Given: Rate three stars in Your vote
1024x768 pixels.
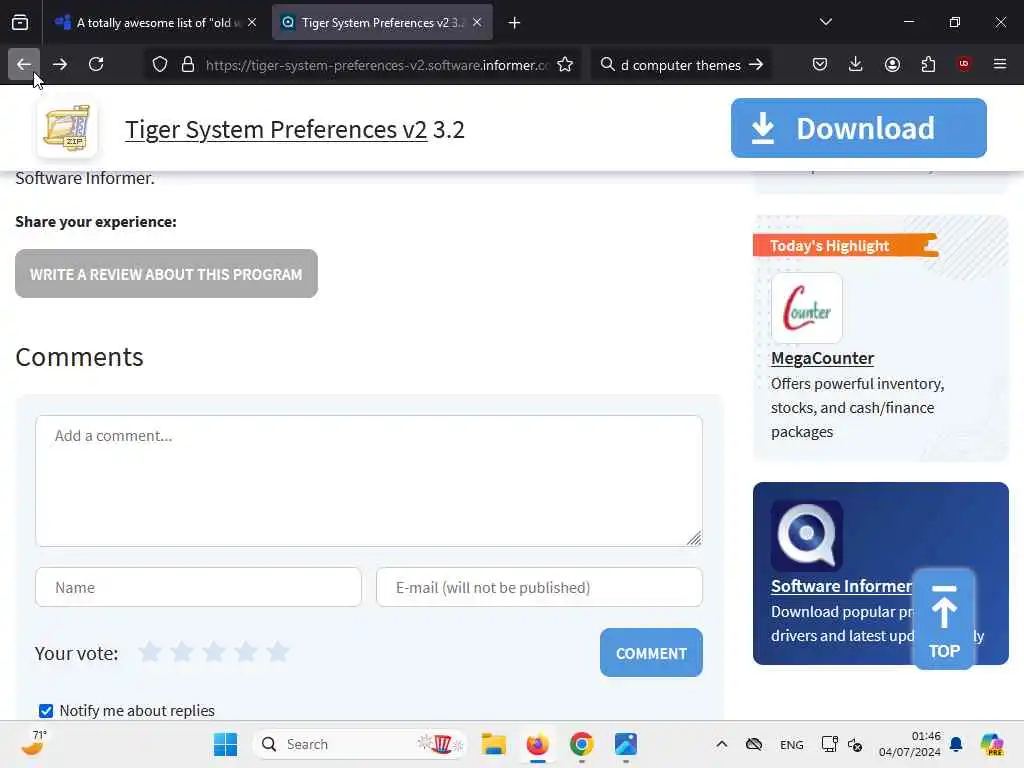Looking at the screenshot, I should point(214,651).
